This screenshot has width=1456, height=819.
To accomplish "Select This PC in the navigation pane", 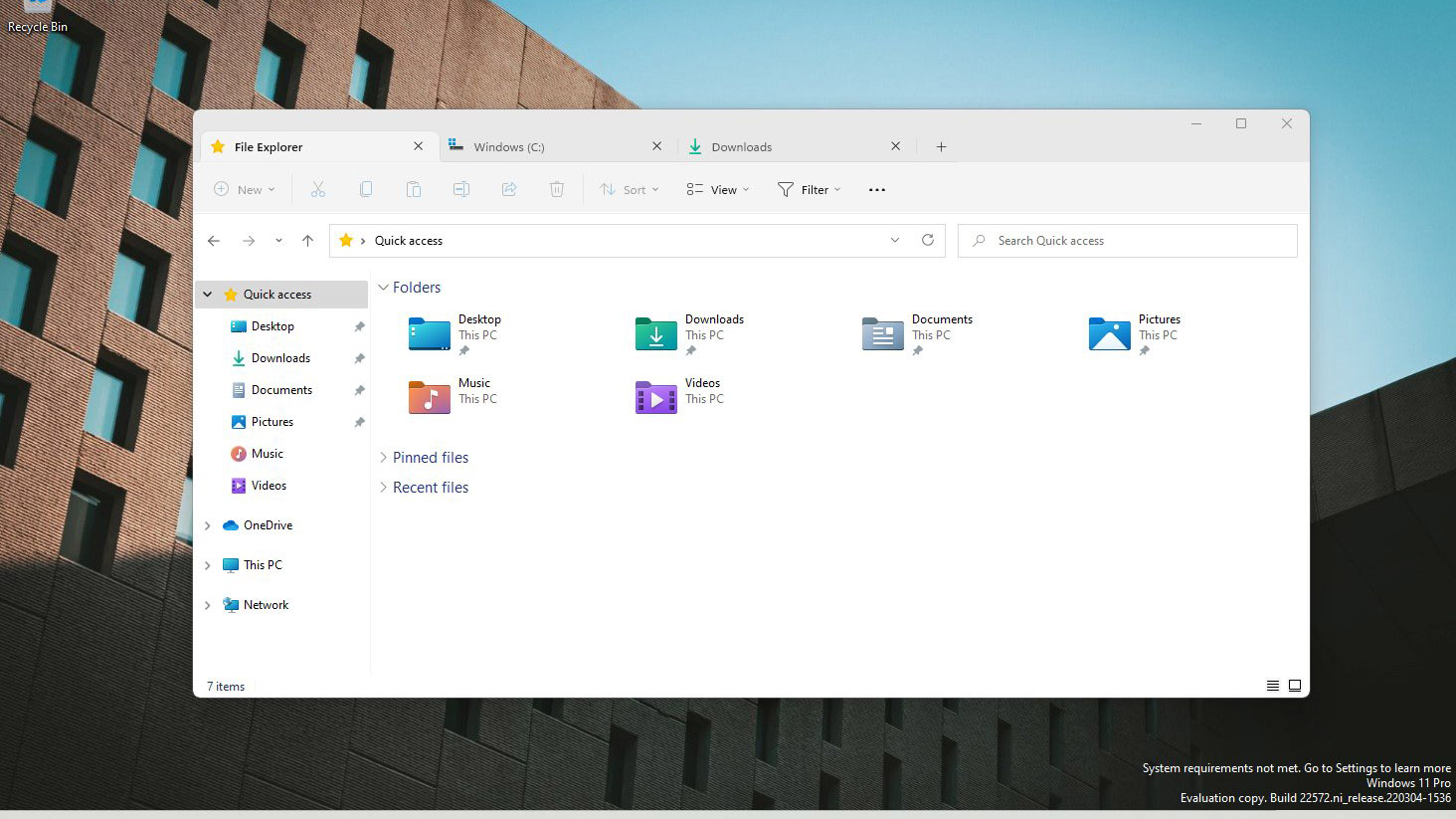I will tap(263, 565).
